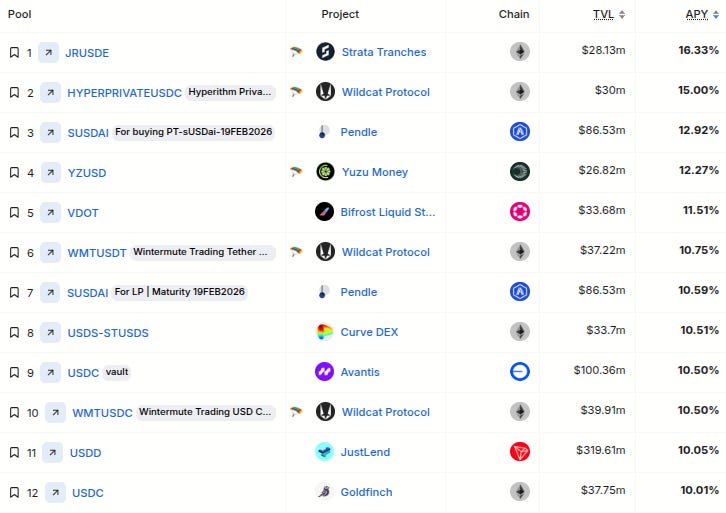Sort table by TVL column
This screenshot has width=726, height=513.
(608, 14)
